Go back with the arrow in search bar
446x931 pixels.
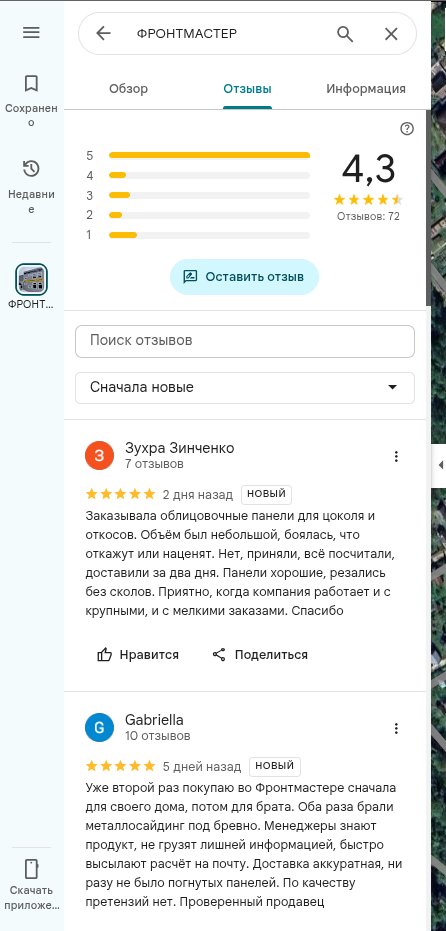(x=103, y=34)
